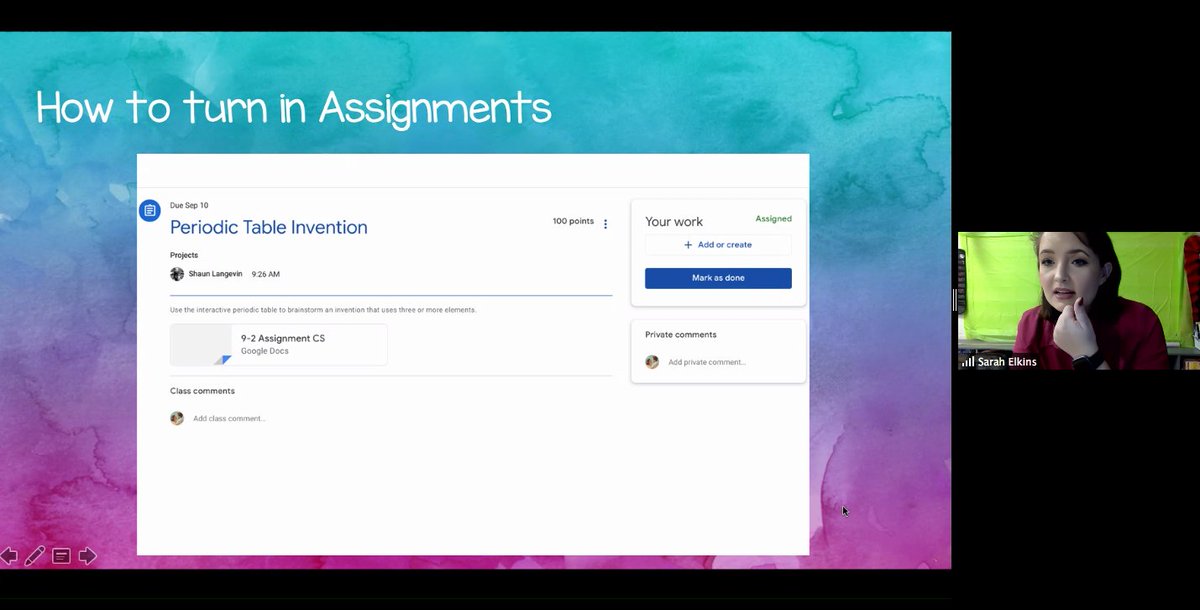This screenshot has height=610, width=1200.
Task: Click the Class comments heading
Action: [202, 391]
